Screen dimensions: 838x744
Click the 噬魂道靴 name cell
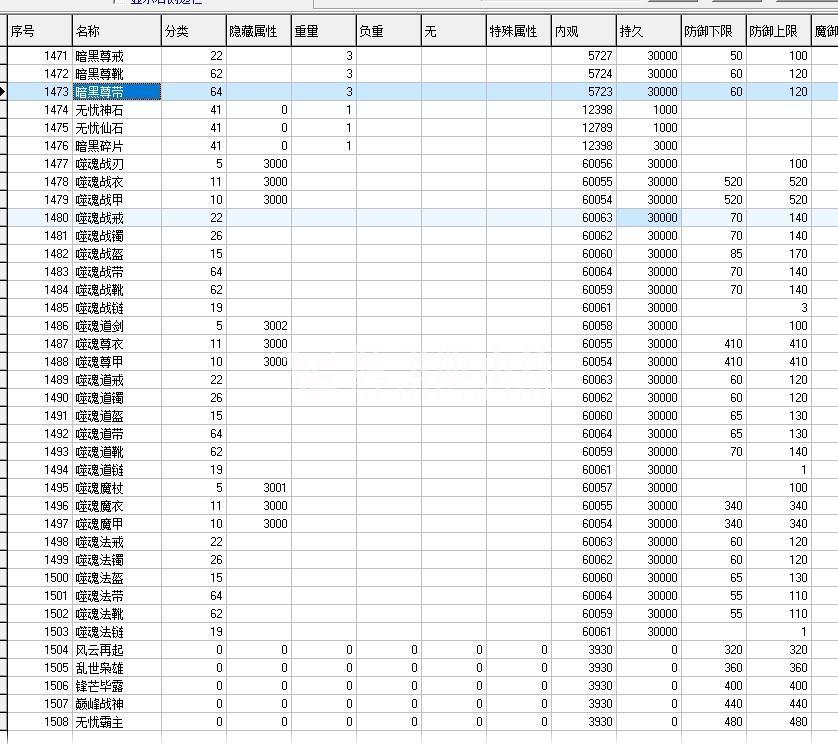(x=117, y=452)
